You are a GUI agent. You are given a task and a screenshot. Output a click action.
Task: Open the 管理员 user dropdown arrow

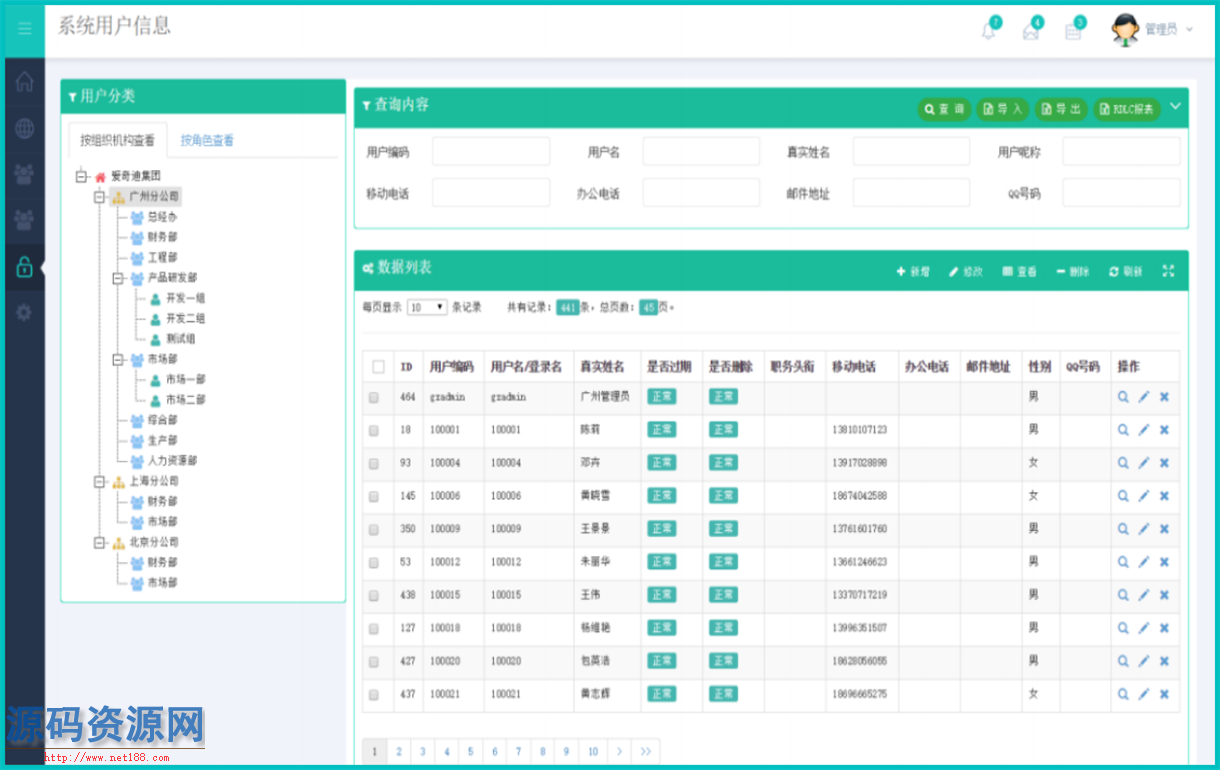pyautogui.click(x=1189, y=30)
